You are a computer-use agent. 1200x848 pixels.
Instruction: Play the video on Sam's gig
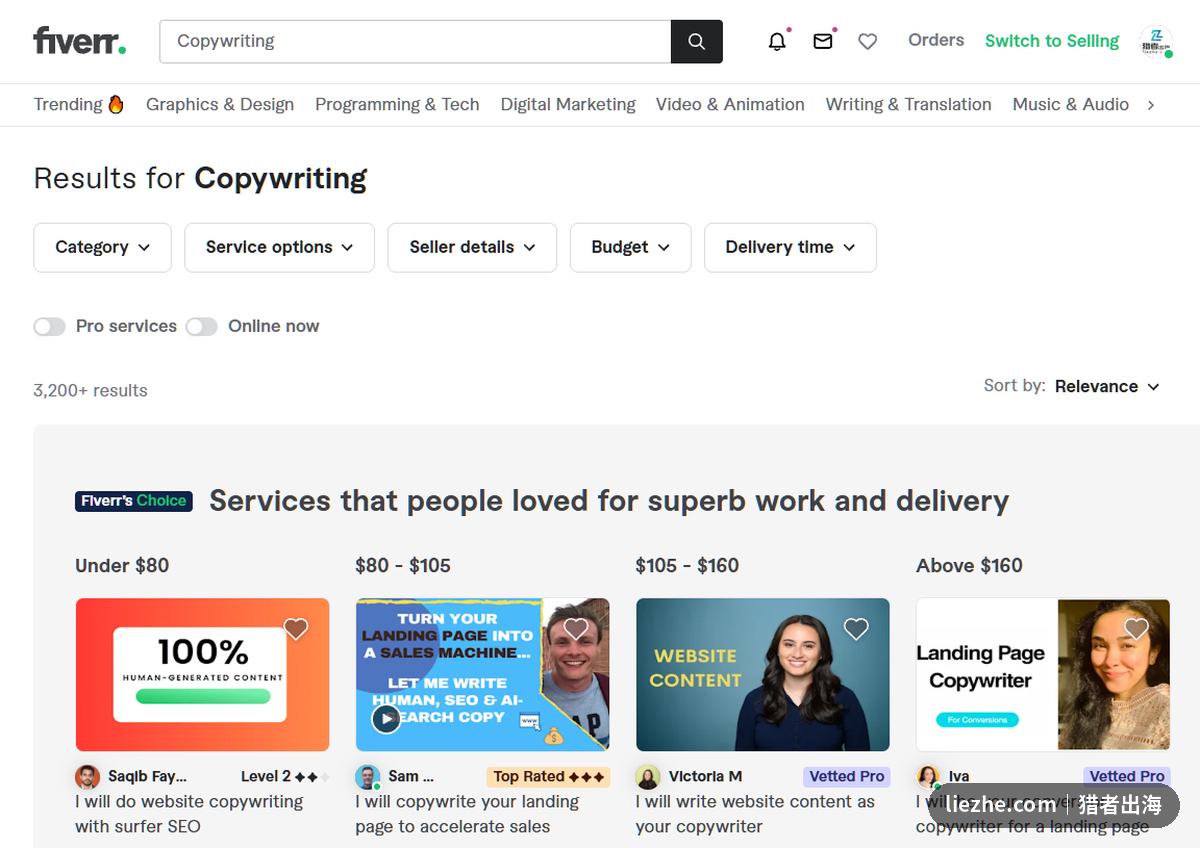[x=386, y=718]
